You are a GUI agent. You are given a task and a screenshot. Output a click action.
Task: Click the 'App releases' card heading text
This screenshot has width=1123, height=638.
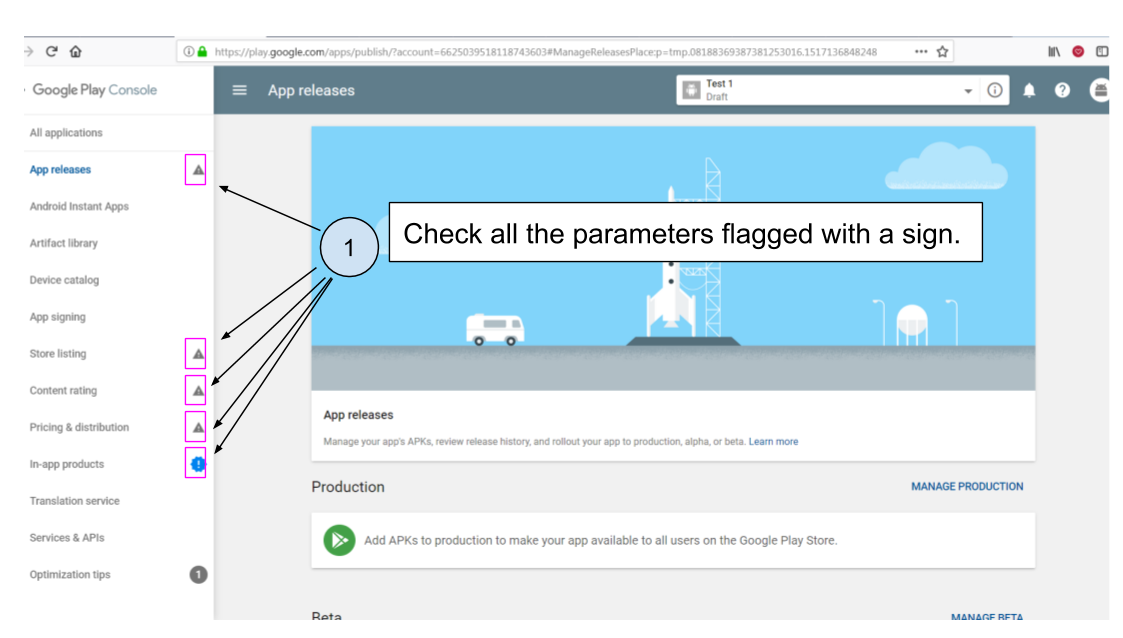[x=358, y=415]
